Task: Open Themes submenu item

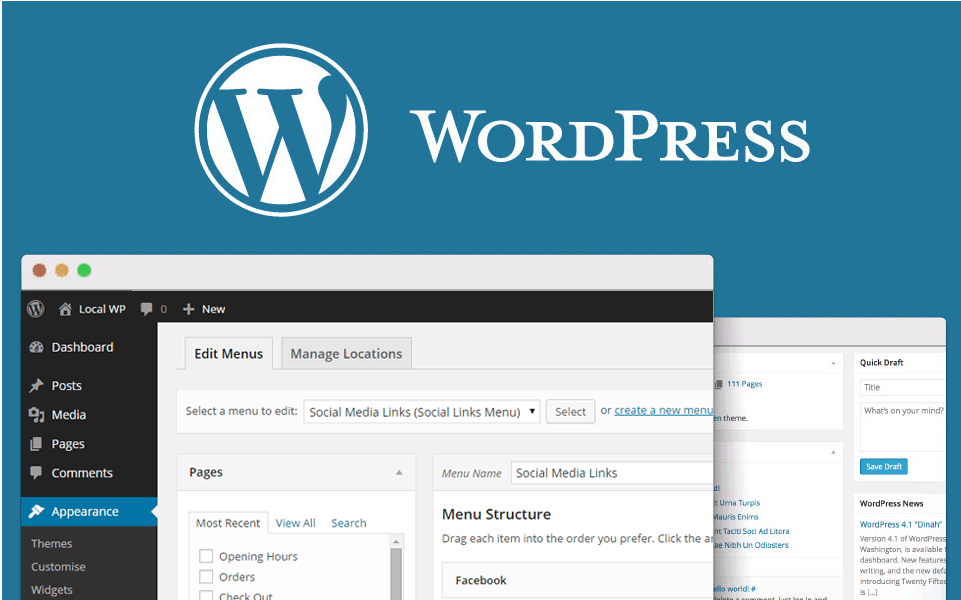Action: point(51,544)
